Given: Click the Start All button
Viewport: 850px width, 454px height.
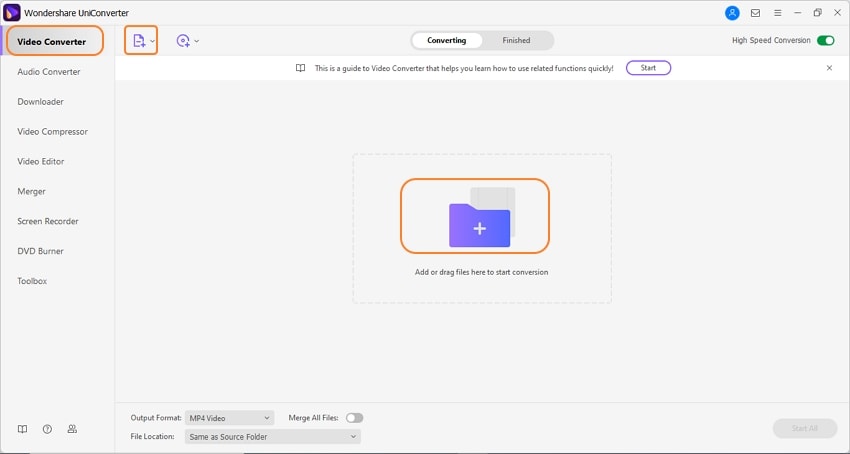Looking at the screenshot, I should coord(804,428).
